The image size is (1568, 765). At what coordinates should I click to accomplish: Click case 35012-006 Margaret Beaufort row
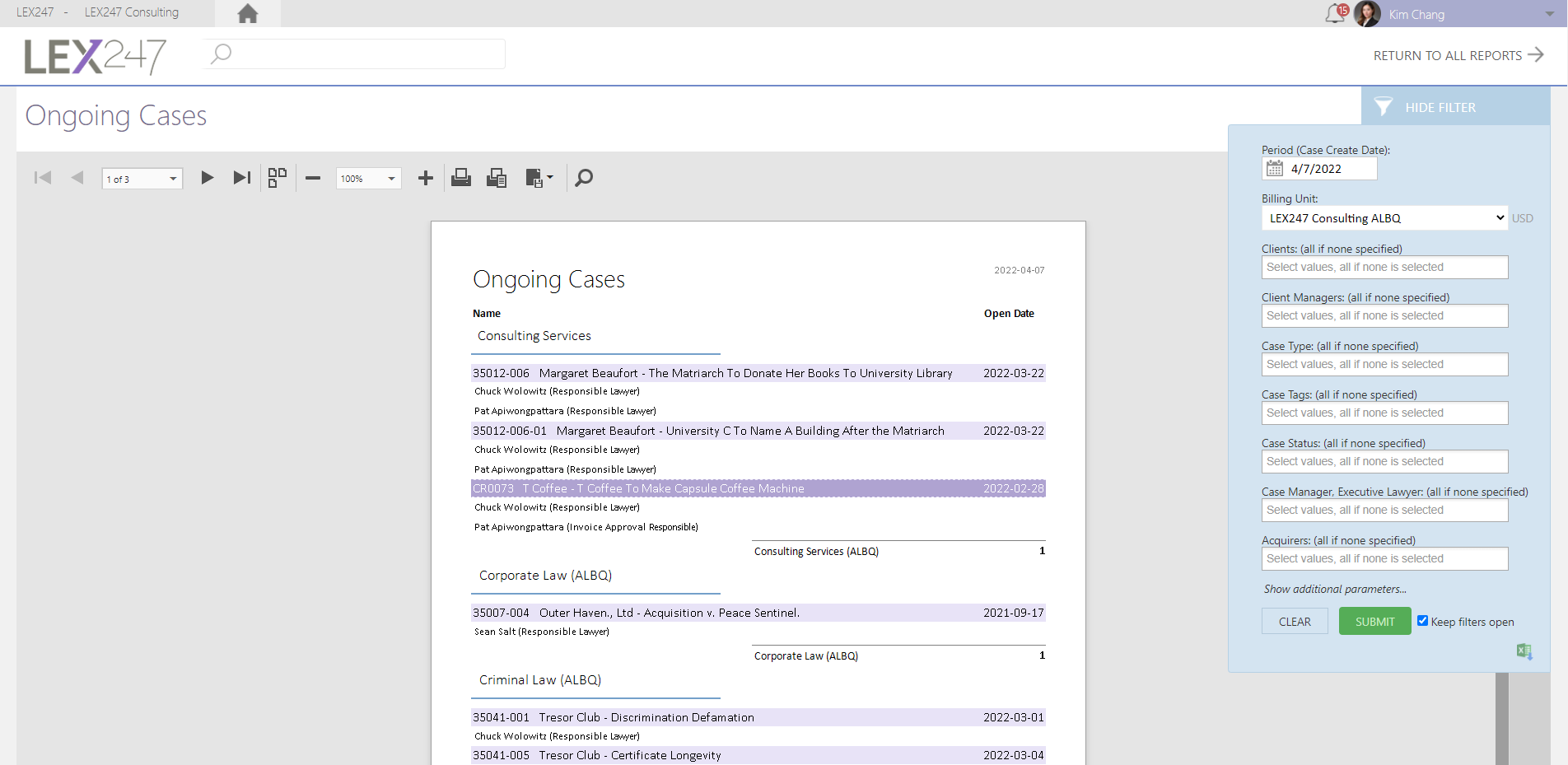pos(758,373)
